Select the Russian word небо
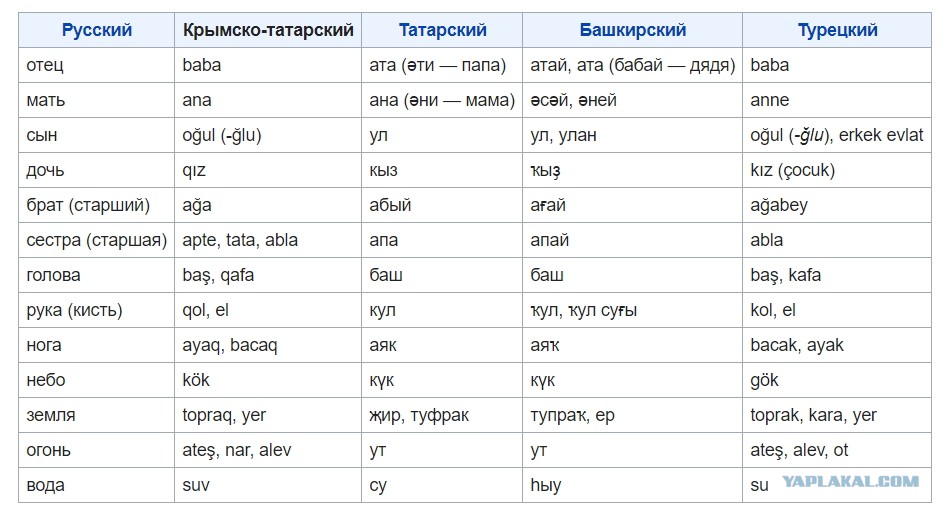Image resolution: width=945 pixels, height=511 pixels. 46,380
